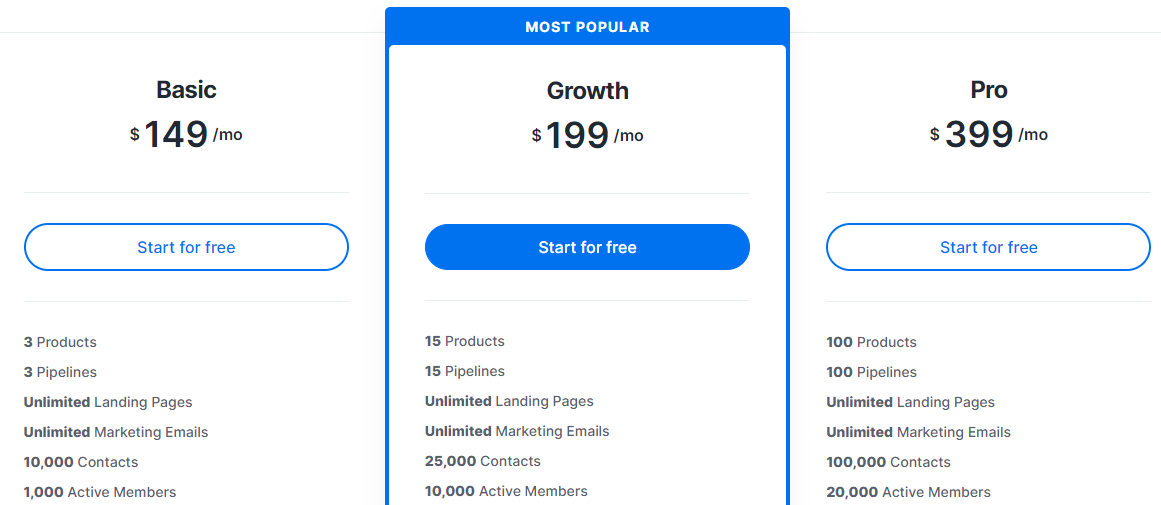This screenshot has width=1161, height=505.
Task: Select the Pro plan heading
Action: pyautogui.click(x=988, y=90)
